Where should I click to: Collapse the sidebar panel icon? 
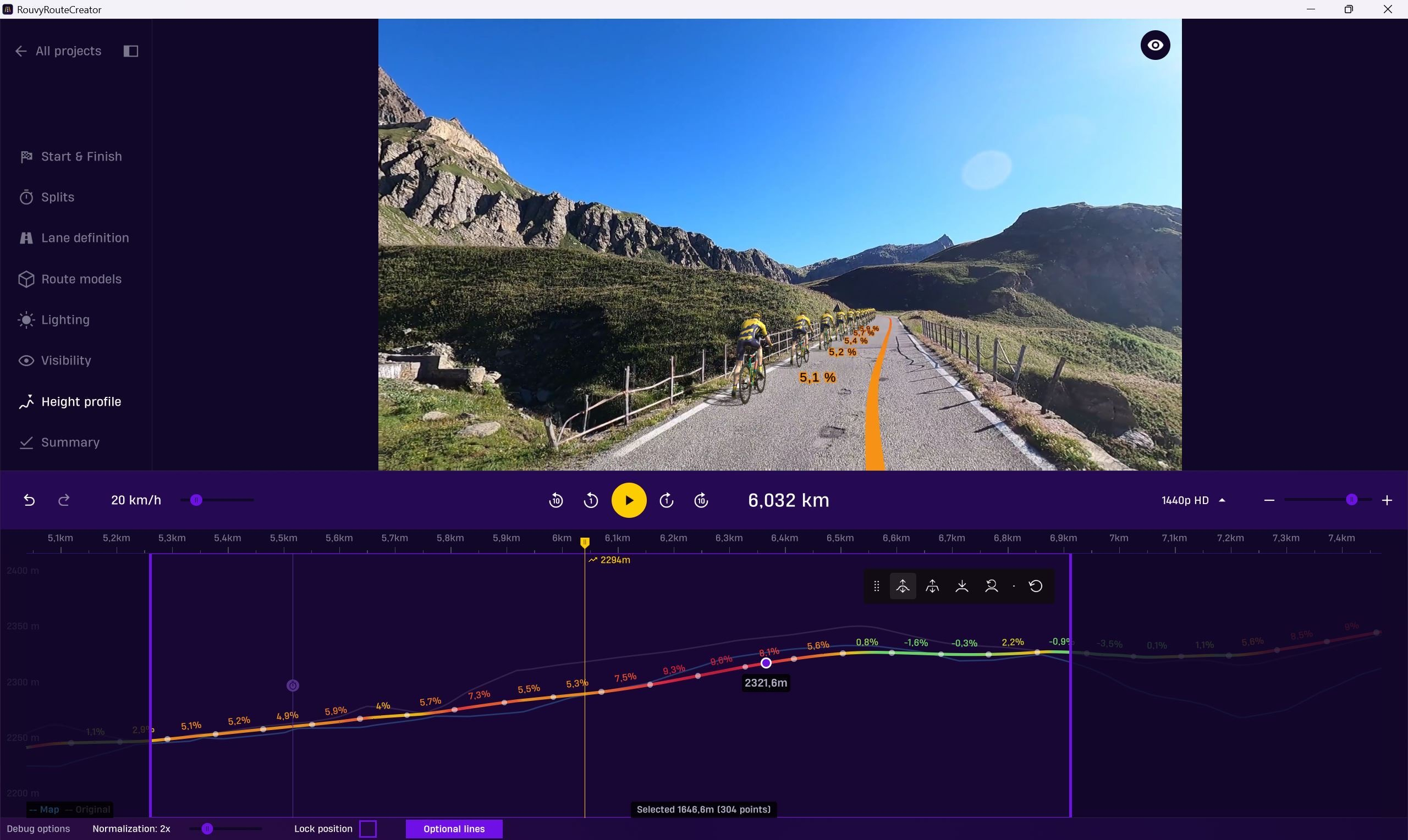click(x=131, y=51)
